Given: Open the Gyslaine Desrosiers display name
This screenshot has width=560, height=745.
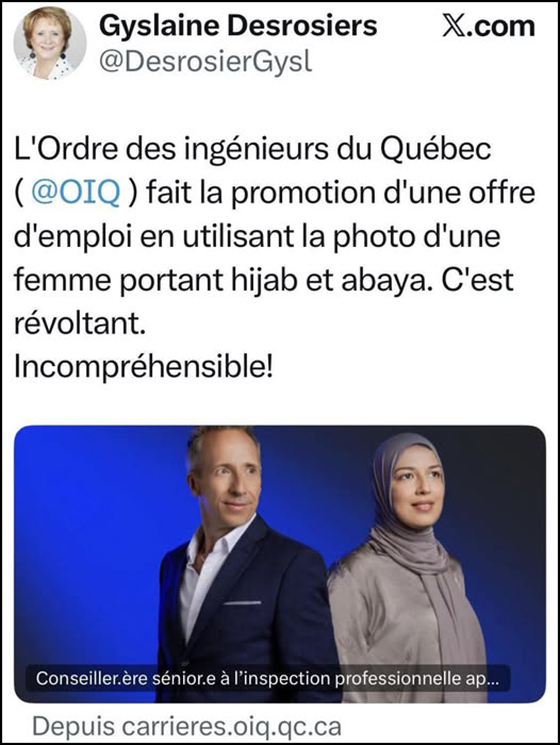Looking at the screenshot, I should [x=238, y=26].
